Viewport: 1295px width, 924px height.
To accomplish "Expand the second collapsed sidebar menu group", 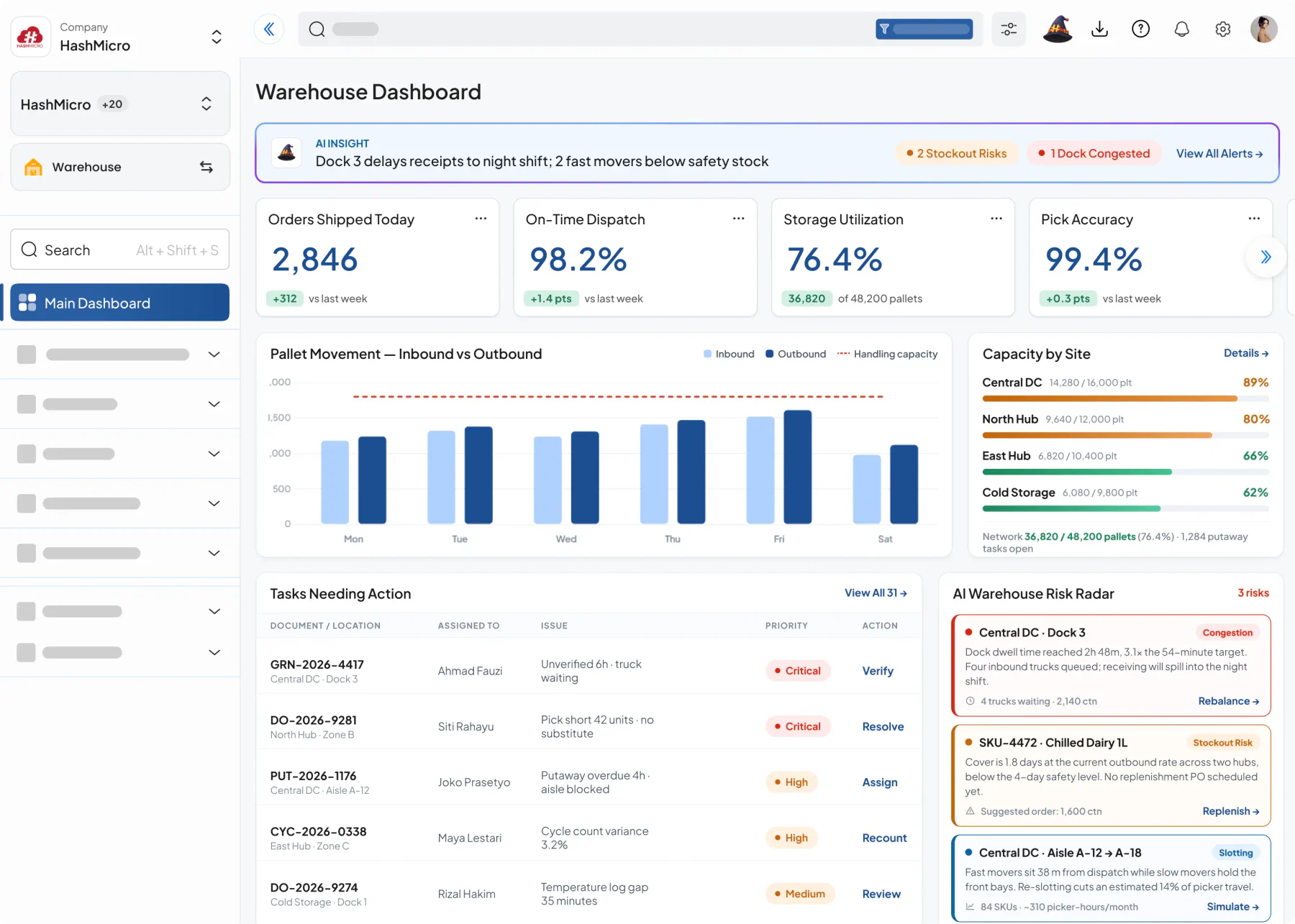I will point(214,404).
